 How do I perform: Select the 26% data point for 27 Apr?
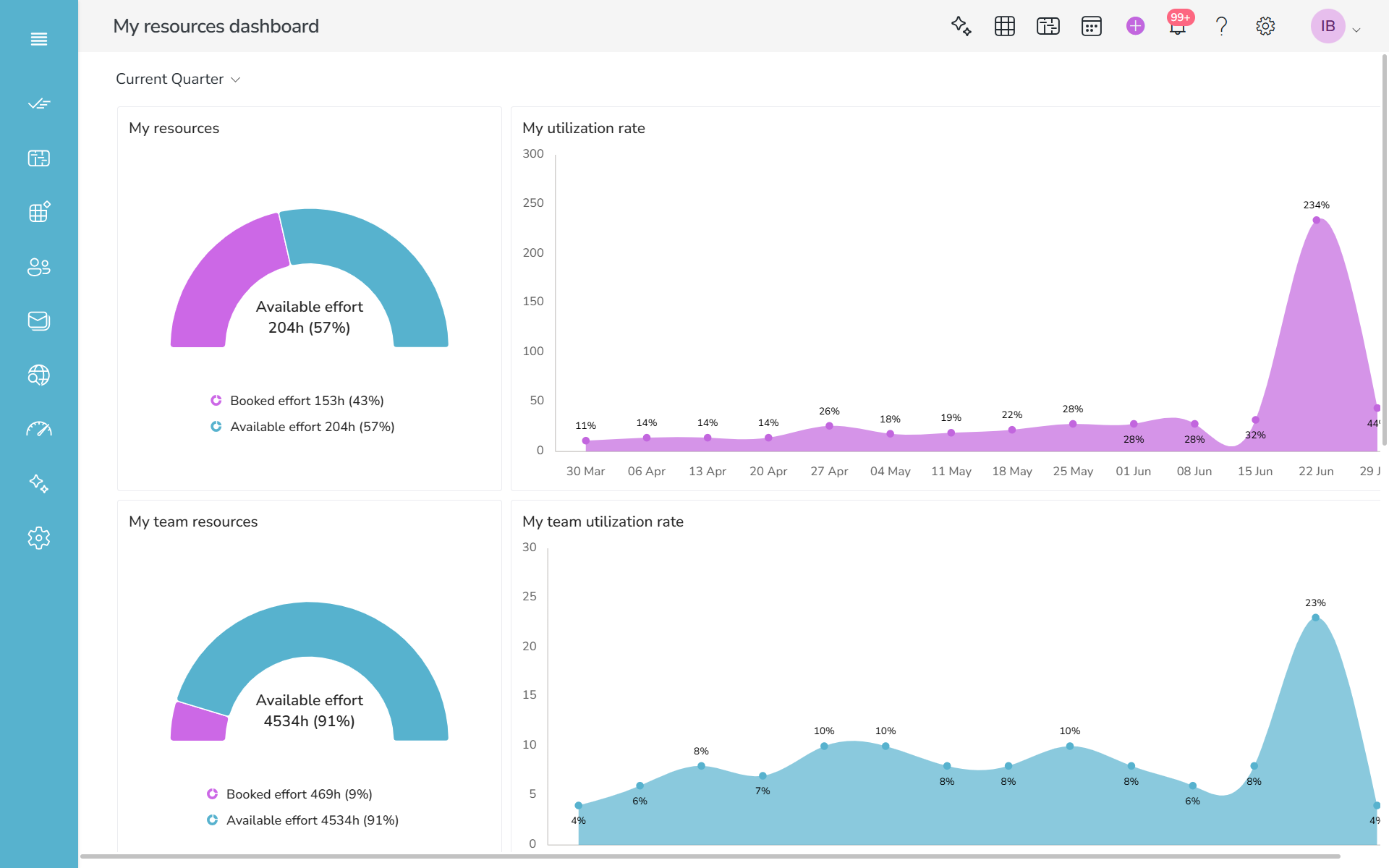pyautogui.click(x=829, y=426)
